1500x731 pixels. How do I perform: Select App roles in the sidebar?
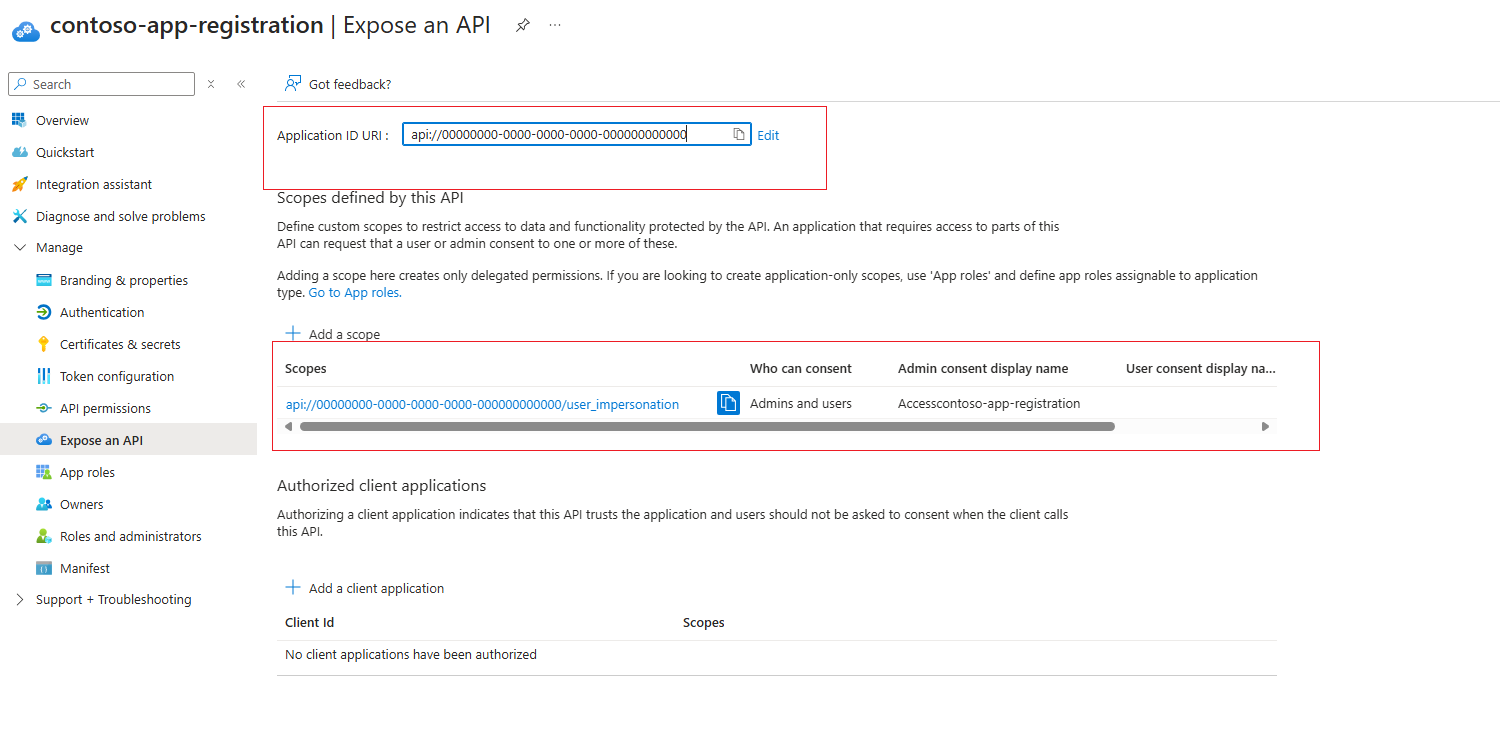87,472
